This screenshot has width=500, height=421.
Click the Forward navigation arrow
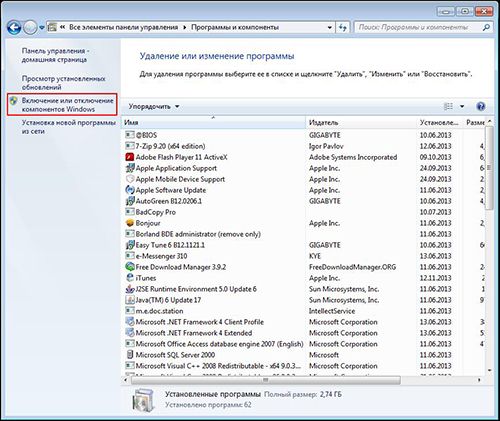tap(30, 28)
